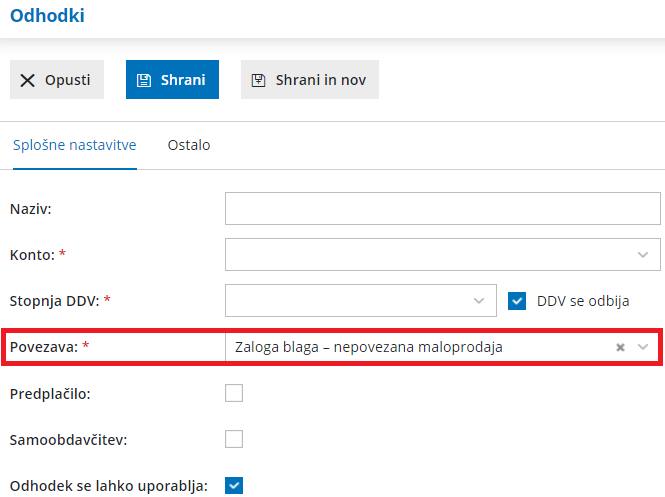This screenshot has width=665, height=497.
Task: Select the Splošne nastavitve tab
Action: [x=75, y=145]
